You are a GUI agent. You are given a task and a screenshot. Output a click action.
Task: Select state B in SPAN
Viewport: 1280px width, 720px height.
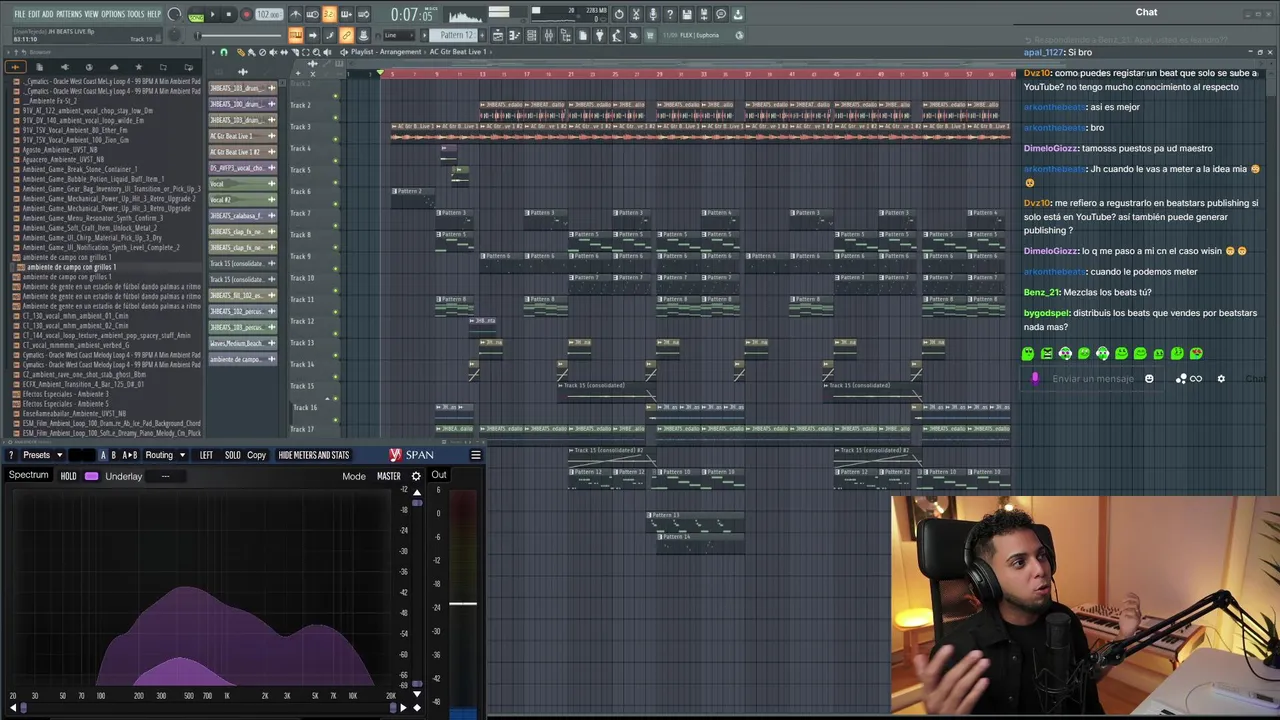113,455
